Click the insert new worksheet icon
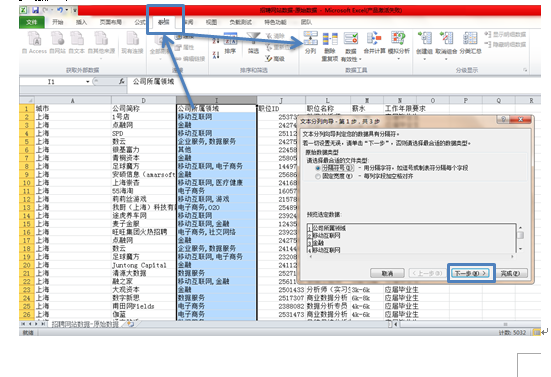Image resolution: width=551 pixels, height=377 pixels. (x=130, y=324)
